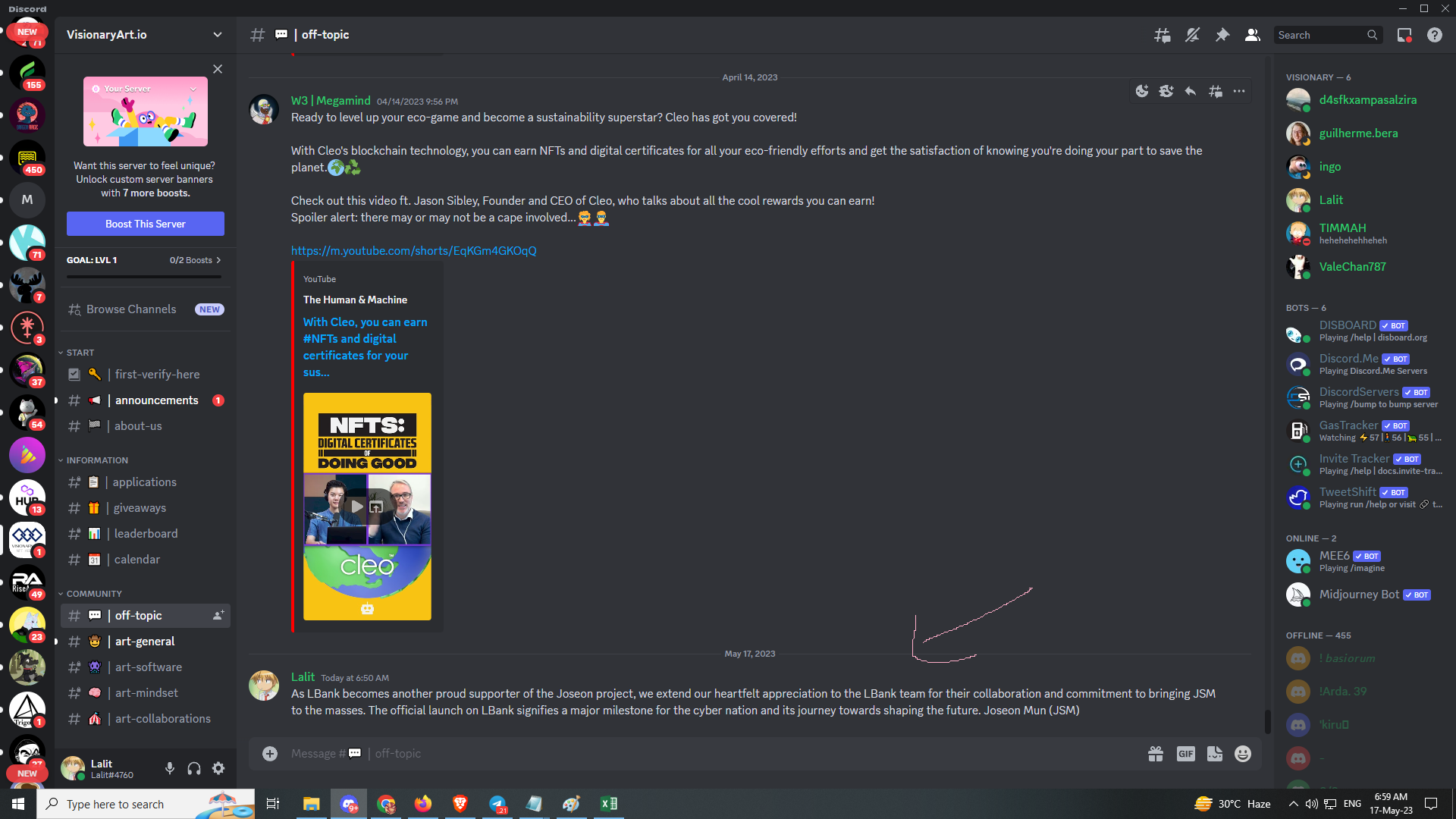The width and height of the screenshot is (1456, 819).
Task: Open Telegram from taskbar
Action: [x=497, y=804]
